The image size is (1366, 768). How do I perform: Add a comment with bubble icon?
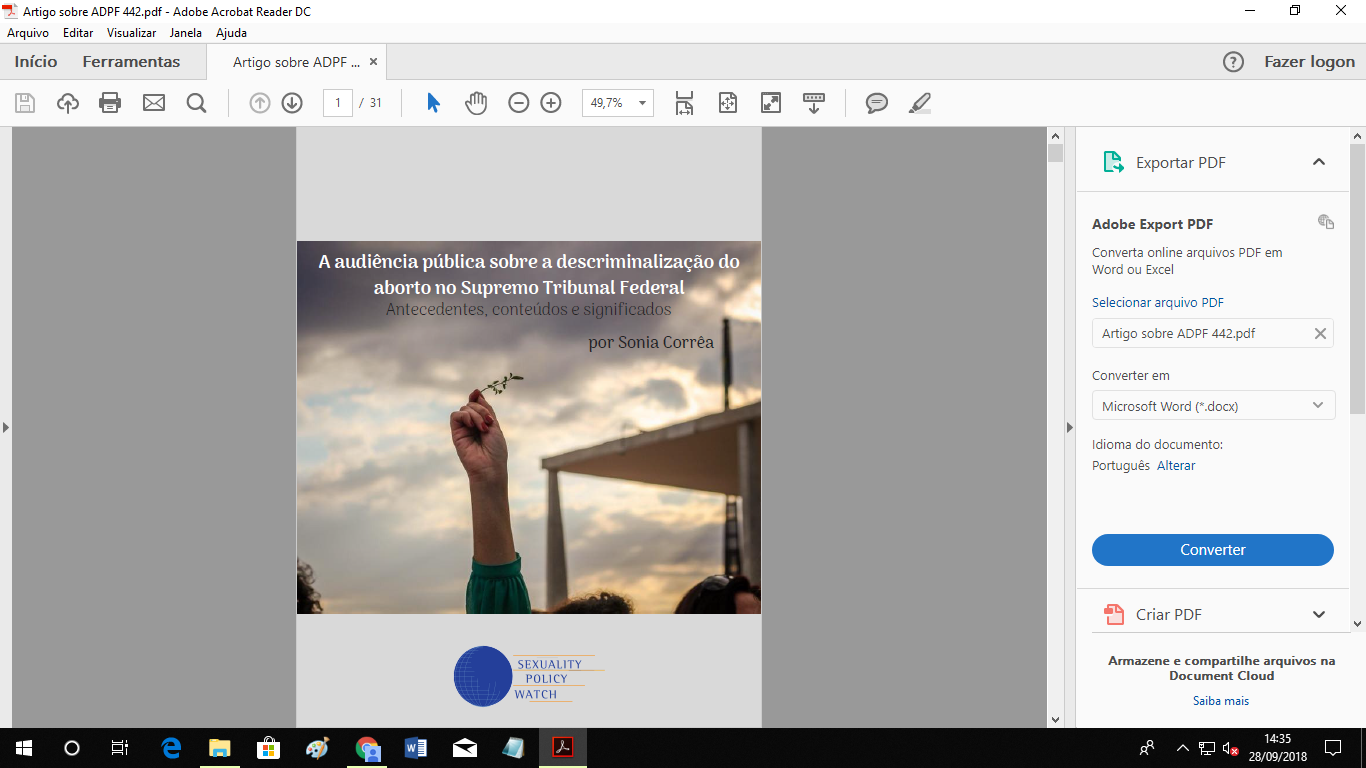tap(877, 103)
